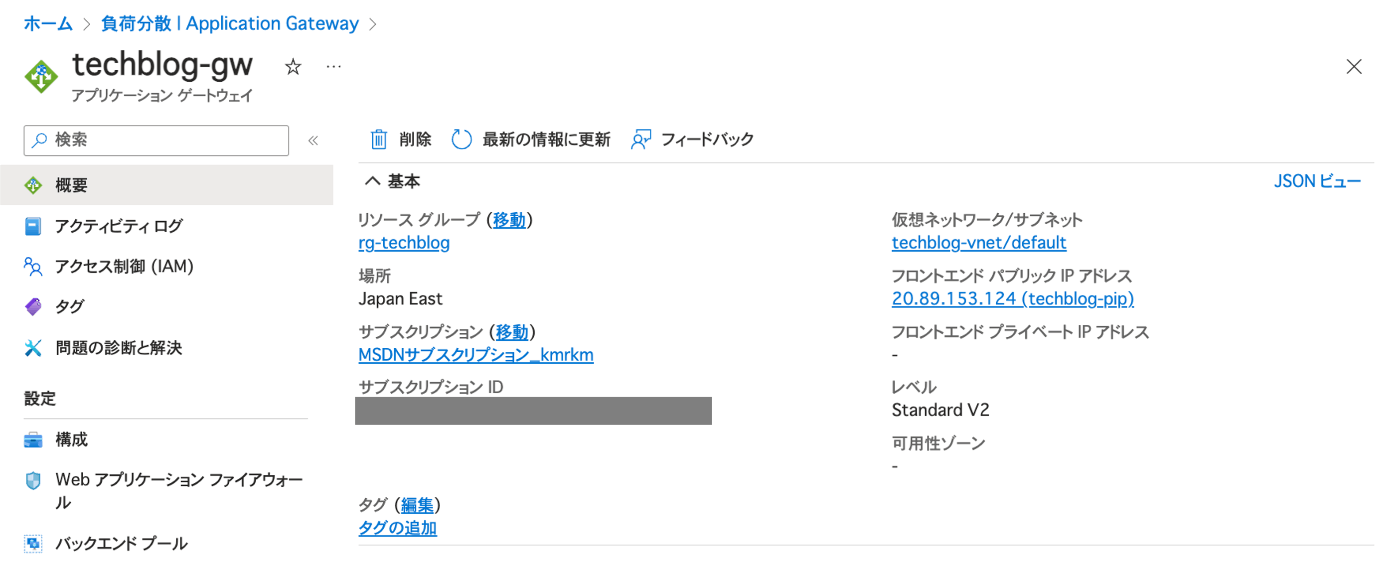This screenshot has width=1400, height=566.
Task: Click the Web アプリケーション ファイアウォール shield icon
Action: pos(33,481)
